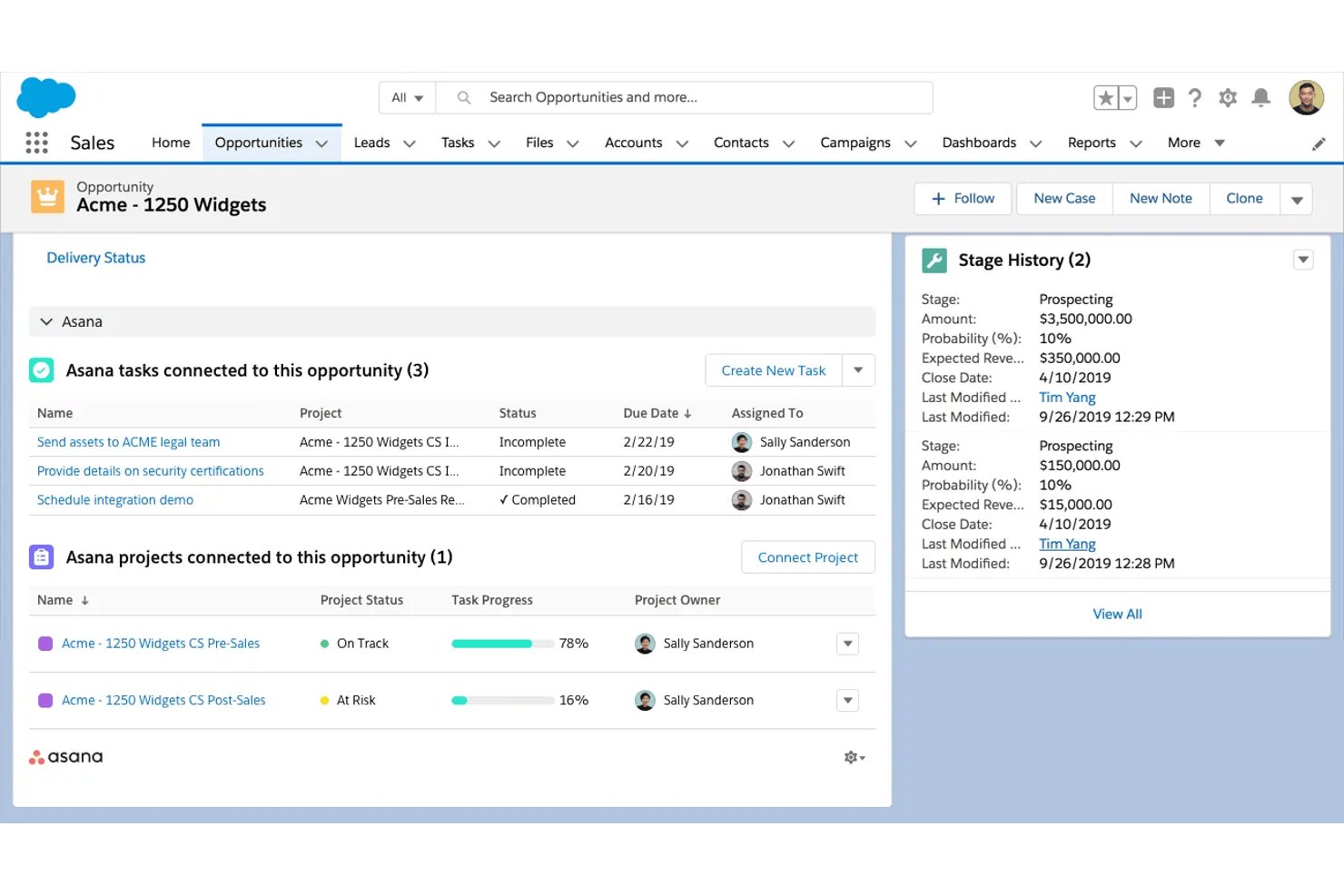Open row menu for Post-Sales project

[847, 701]
